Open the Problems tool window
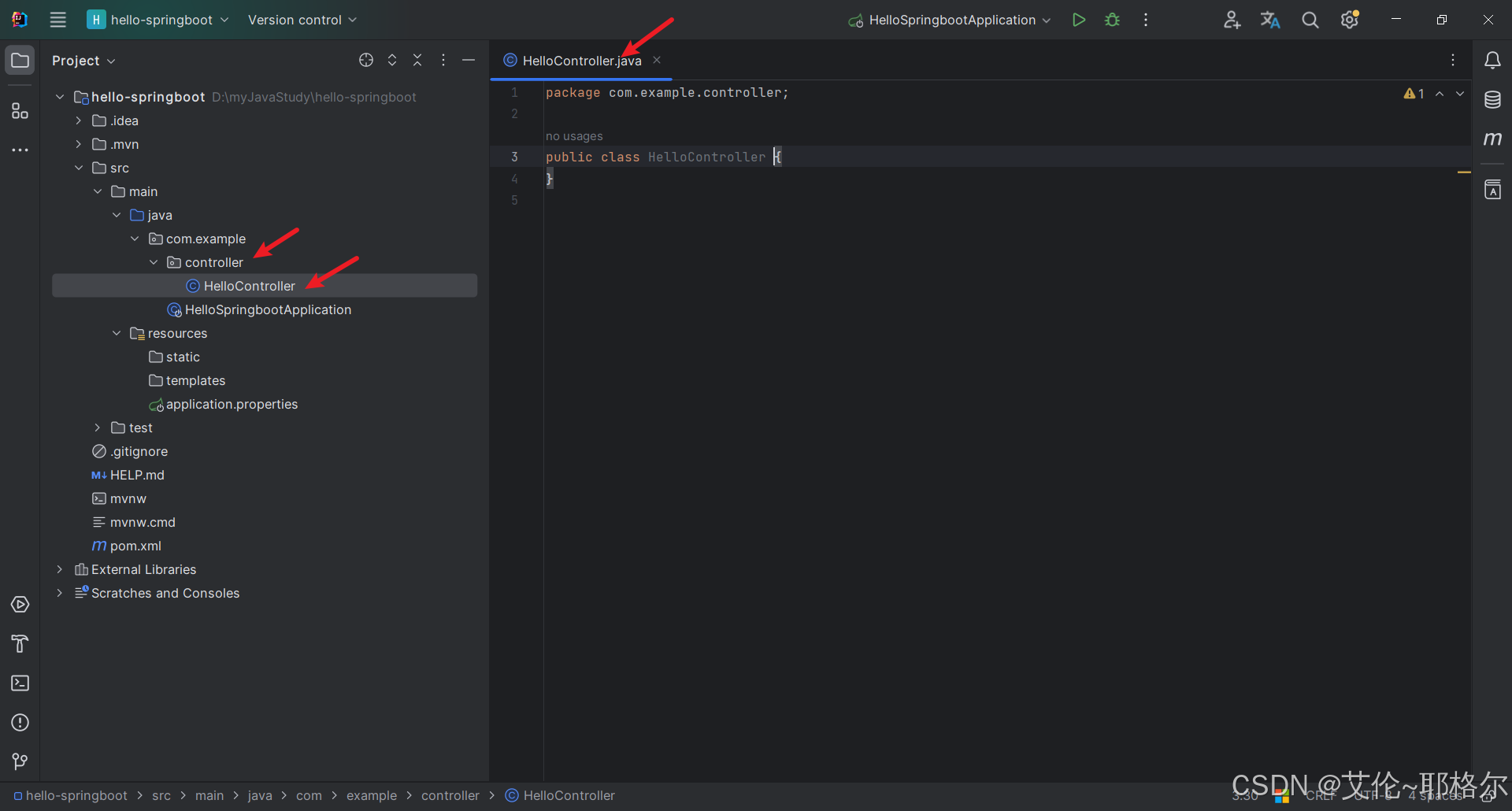 click(20, 723)
